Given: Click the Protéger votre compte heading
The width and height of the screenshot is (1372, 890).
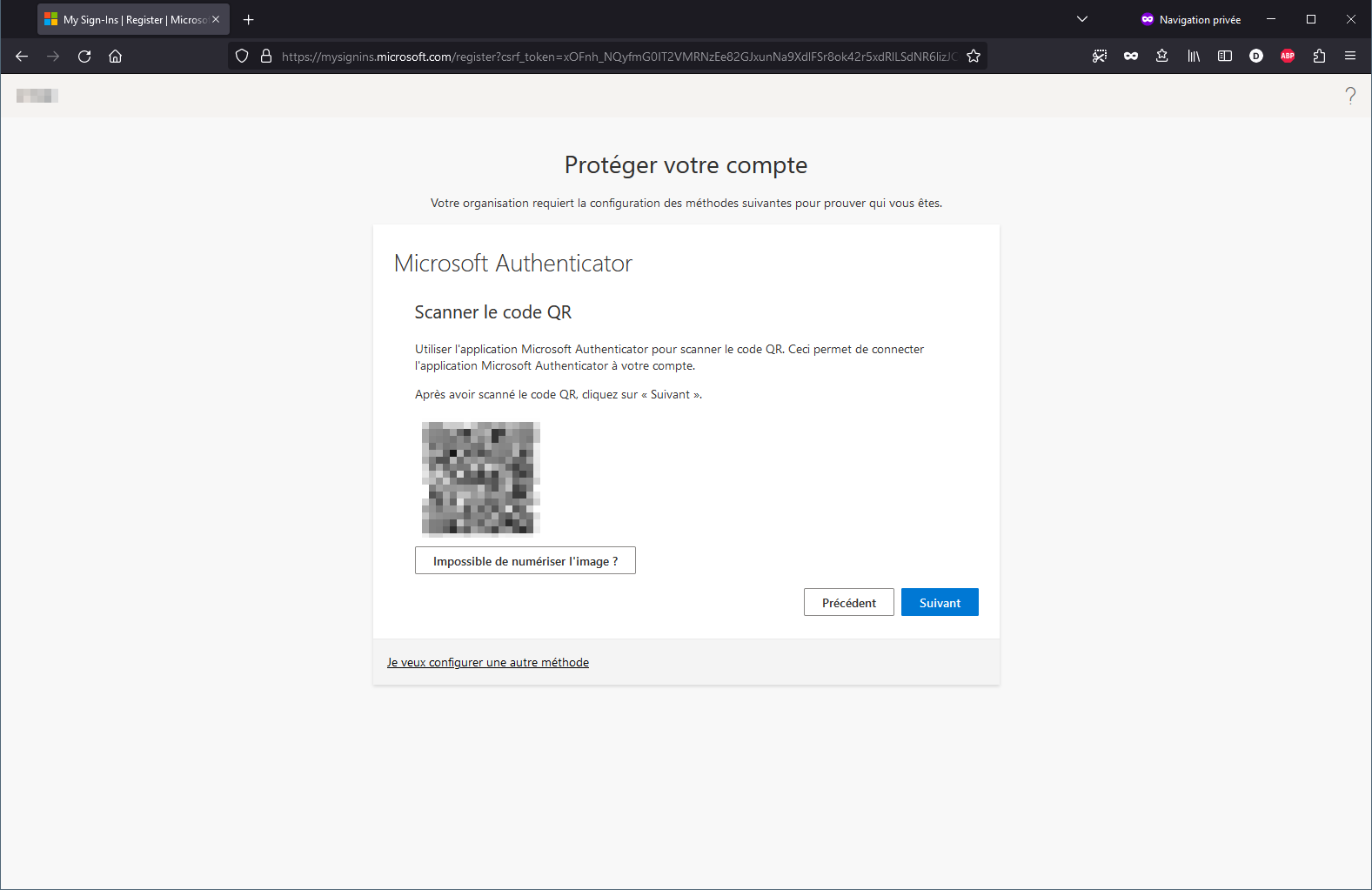Looking at the screenshot, I should [x=686, y=165].
